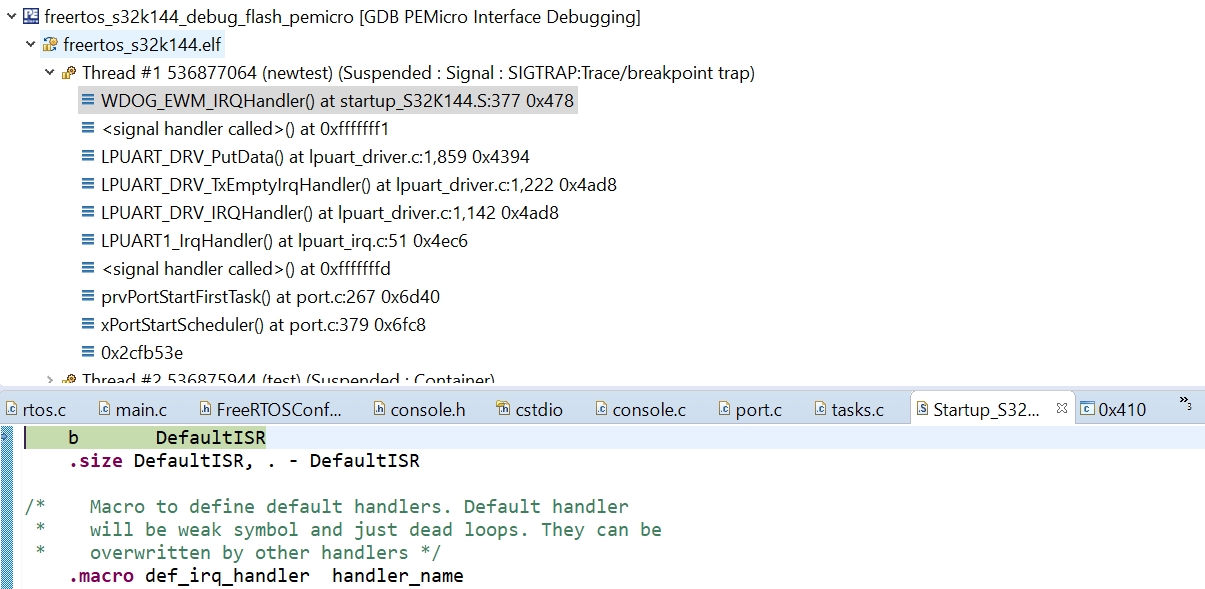Collapse the freertos_s32k144.elf tree node
Image resolution: width=1205 pixels, height=589 pixels.
click(x=30, y=45)
